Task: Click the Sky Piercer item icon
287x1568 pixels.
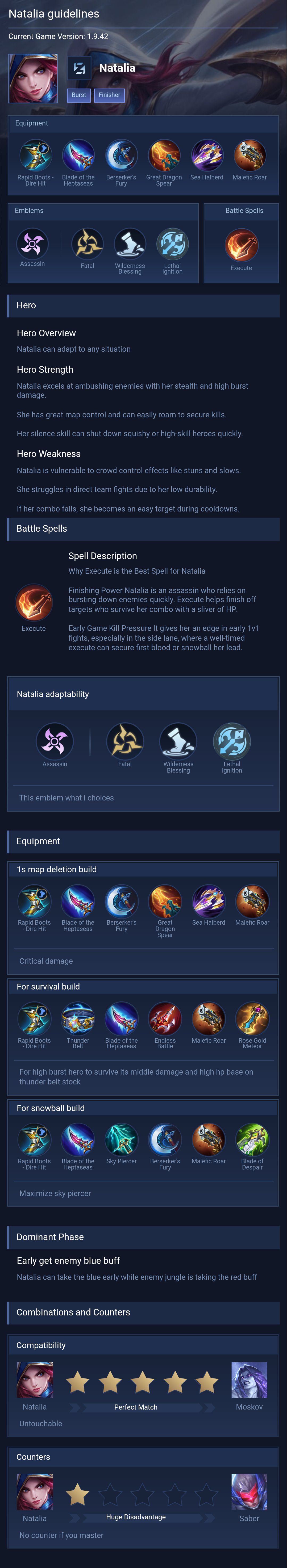Action: coord(121,1139)
